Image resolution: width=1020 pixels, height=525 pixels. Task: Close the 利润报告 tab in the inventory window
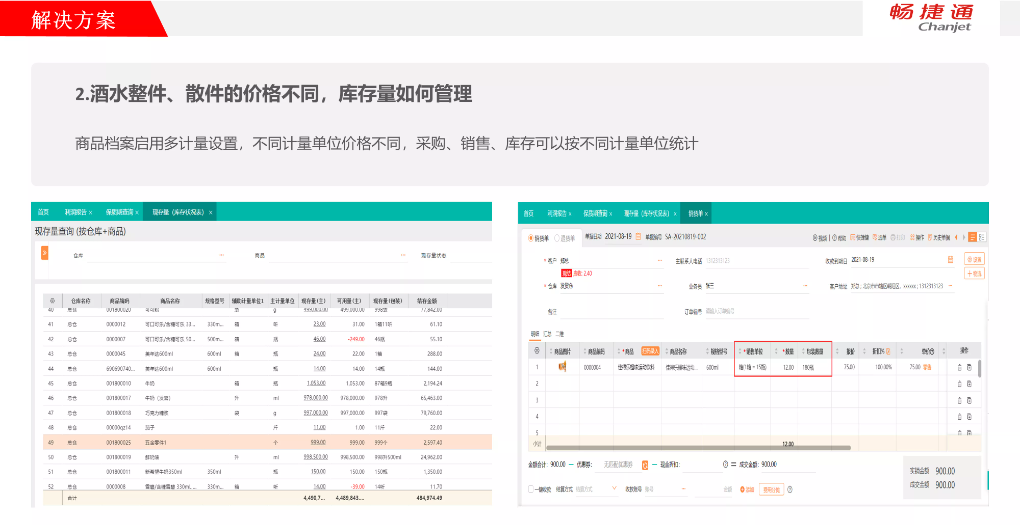tap(90, 213)
